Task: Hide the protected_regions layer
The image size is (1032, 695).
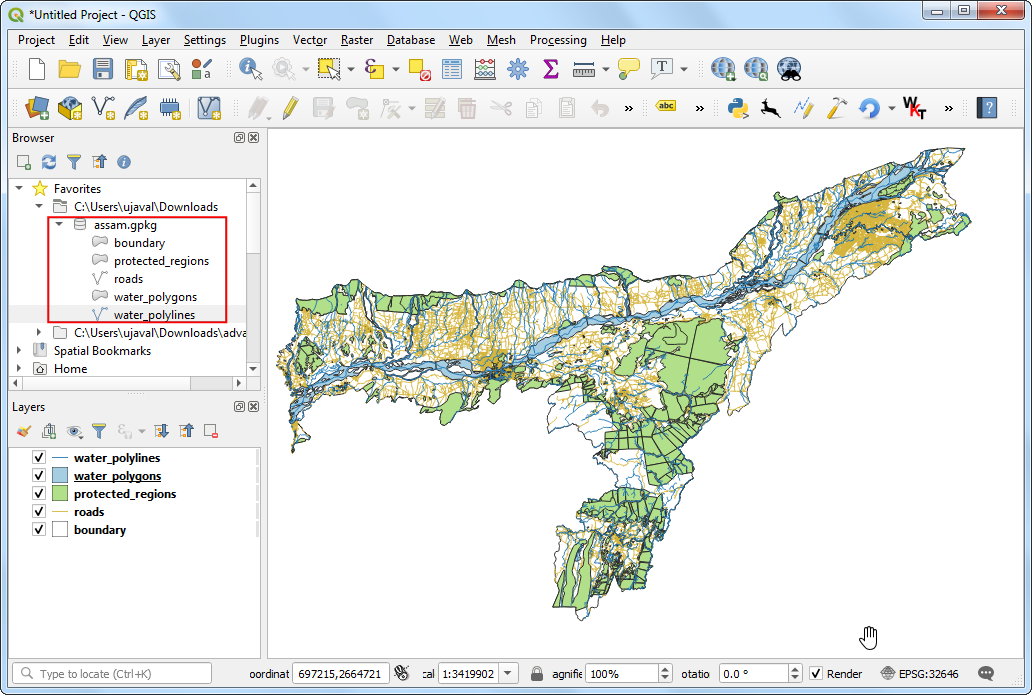Action: tap(39, 494)
